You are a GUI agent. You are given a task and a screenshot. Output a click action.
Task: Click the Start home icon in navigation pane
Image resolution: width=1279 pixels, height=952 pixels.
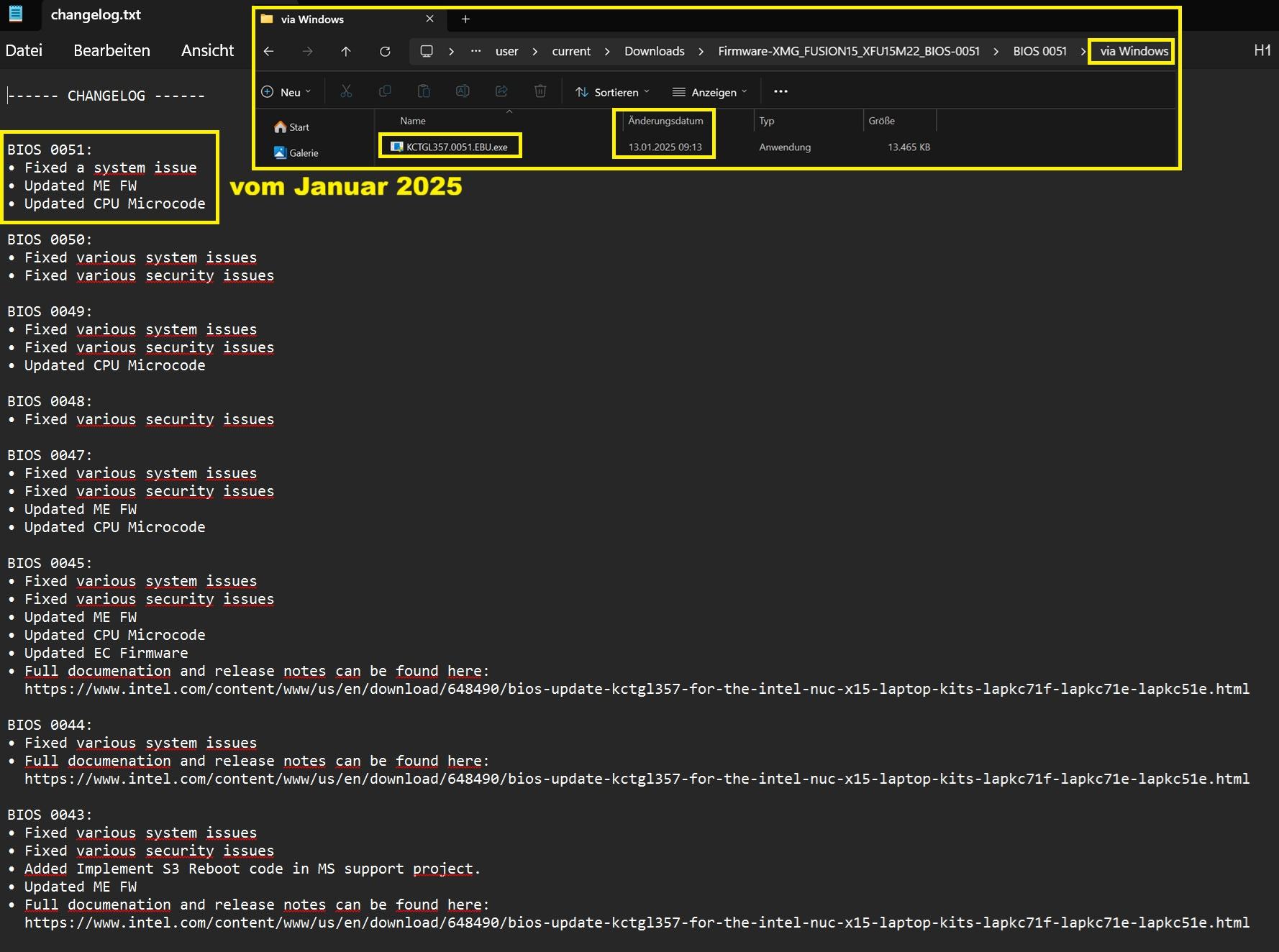(280, 127)
